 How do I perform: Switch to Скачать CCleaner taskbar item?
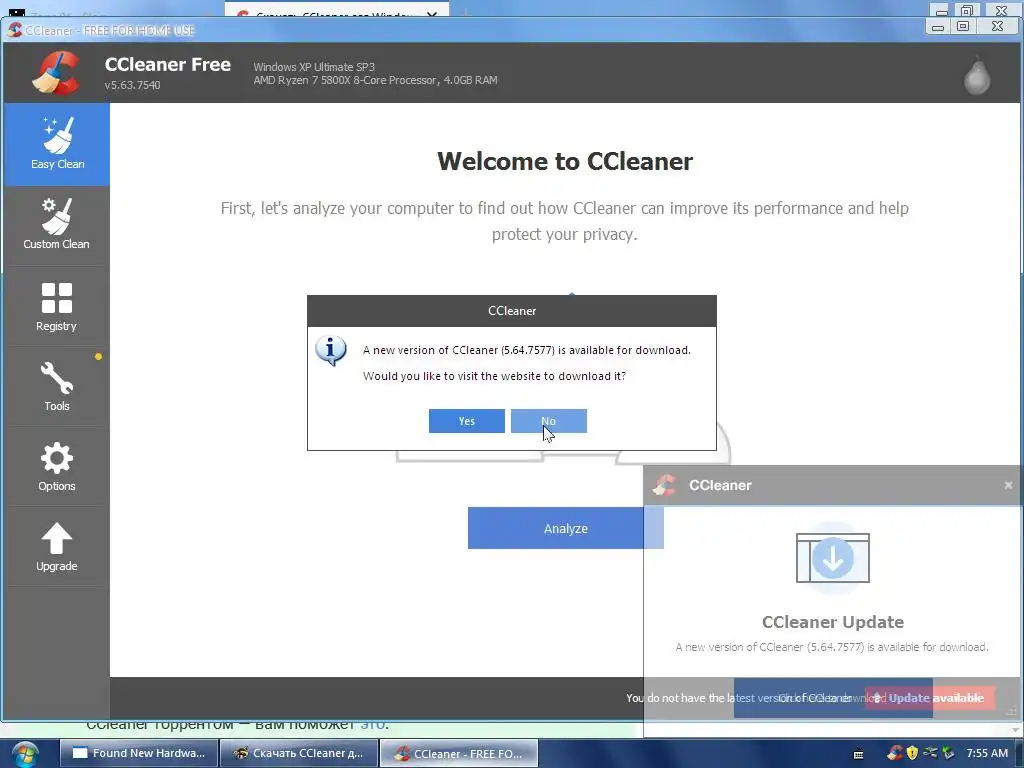tap(299, 753)
